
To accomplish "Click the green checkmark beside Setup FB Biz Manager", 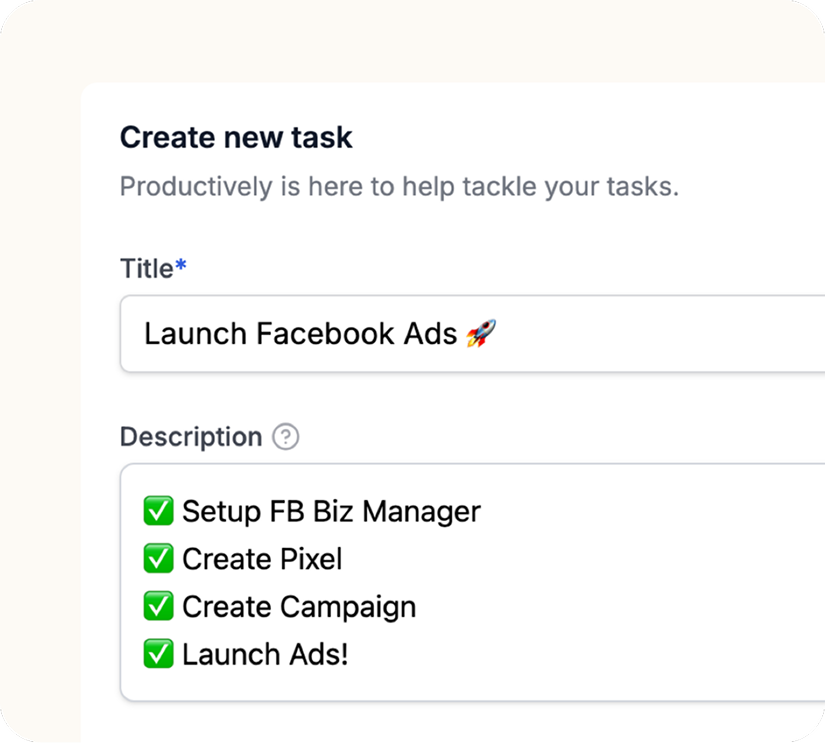I will coord(159,511).
